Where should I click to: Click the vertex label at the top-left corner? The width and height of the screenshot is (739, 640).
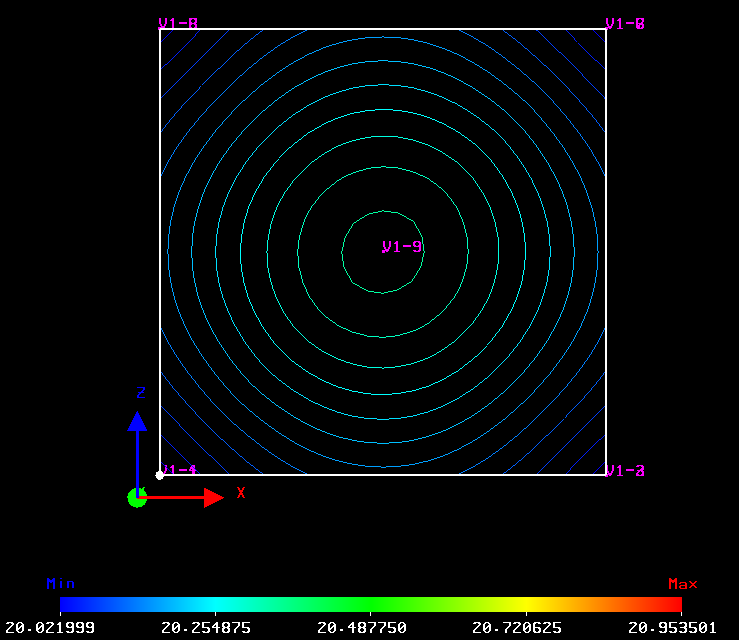(x=178, y=23)
